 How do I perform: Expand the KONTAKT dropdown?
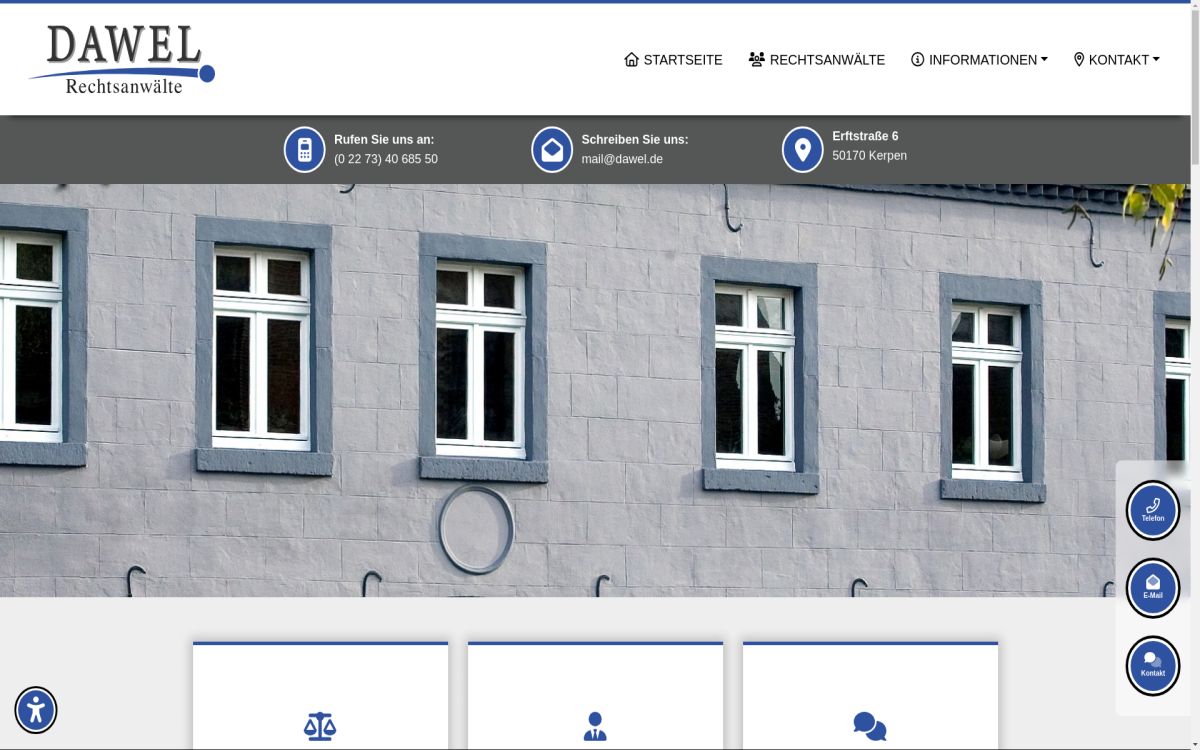click(1119, 59)
